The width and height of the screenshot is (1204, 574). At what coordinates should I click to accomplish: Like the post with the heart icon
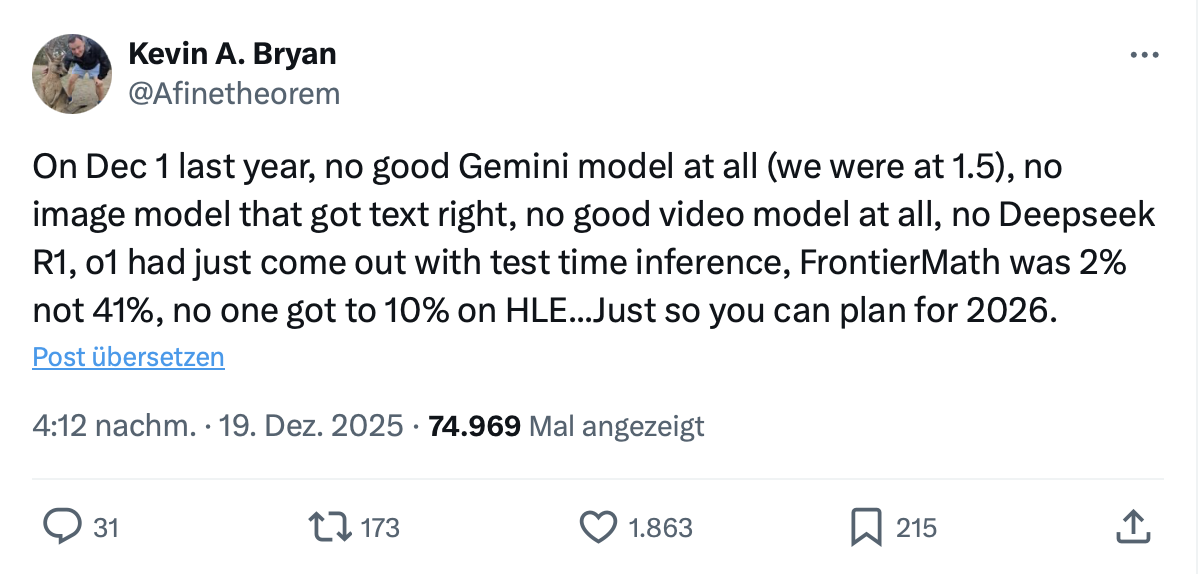[598, 527]
